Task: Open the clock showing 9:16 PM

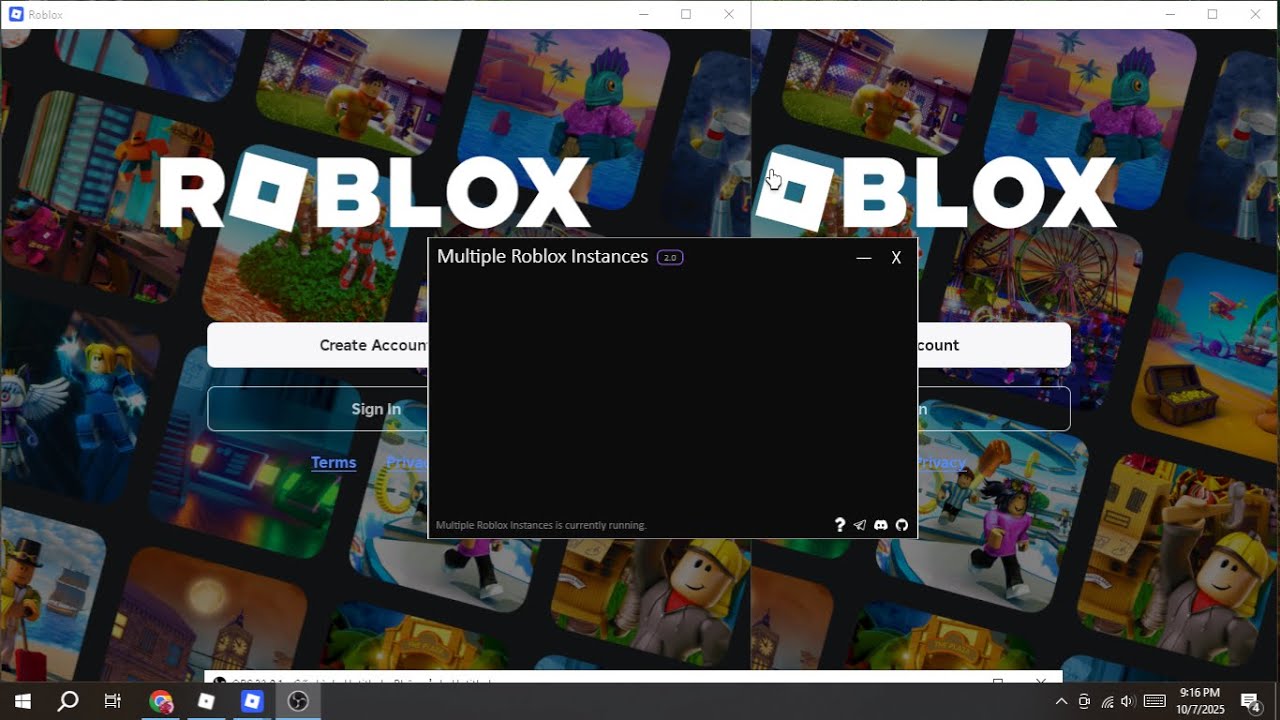Action: point(1200,701)
